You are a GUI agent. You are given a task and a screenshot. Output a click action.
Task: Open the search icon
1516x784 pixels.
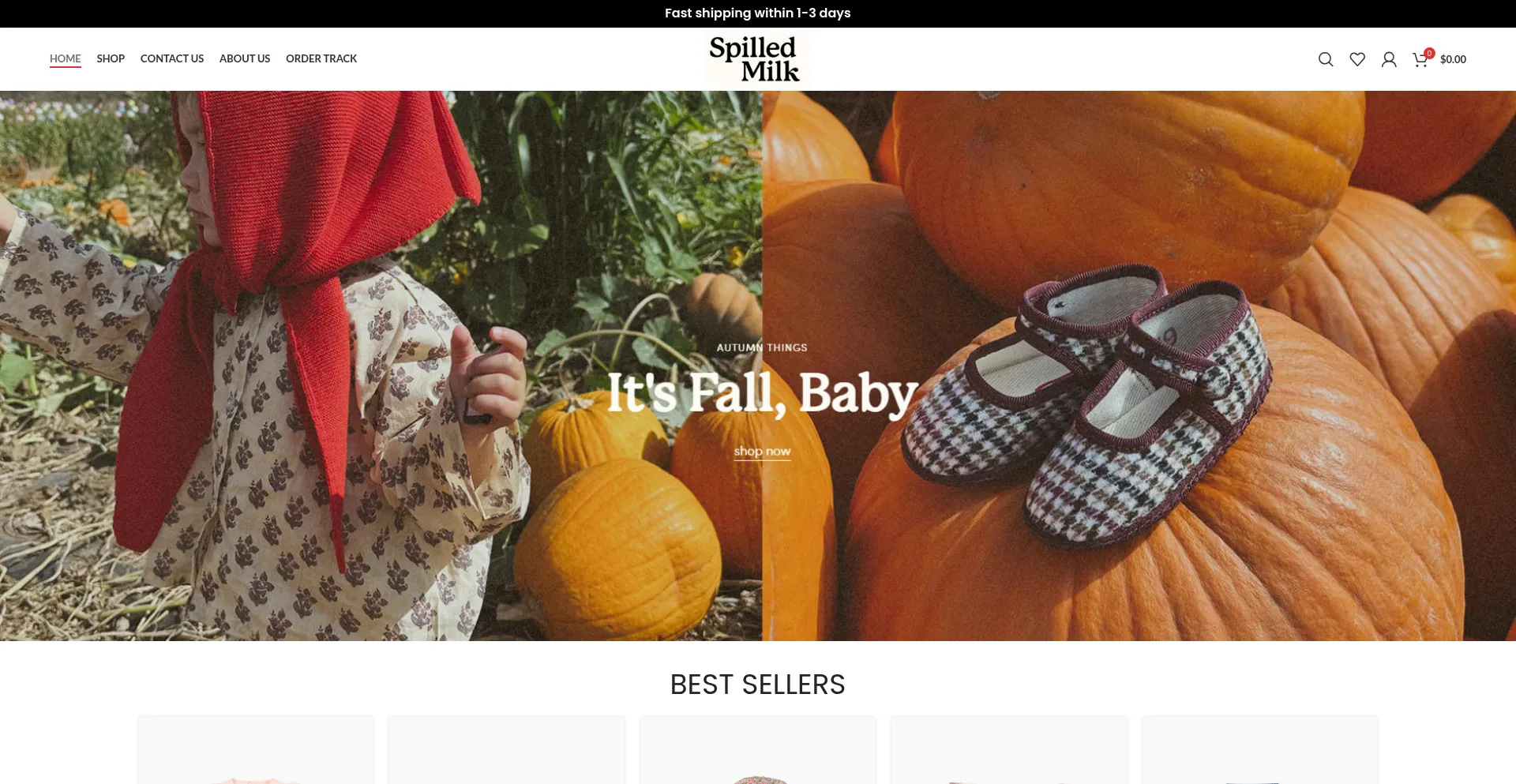tap(1326, 59)
